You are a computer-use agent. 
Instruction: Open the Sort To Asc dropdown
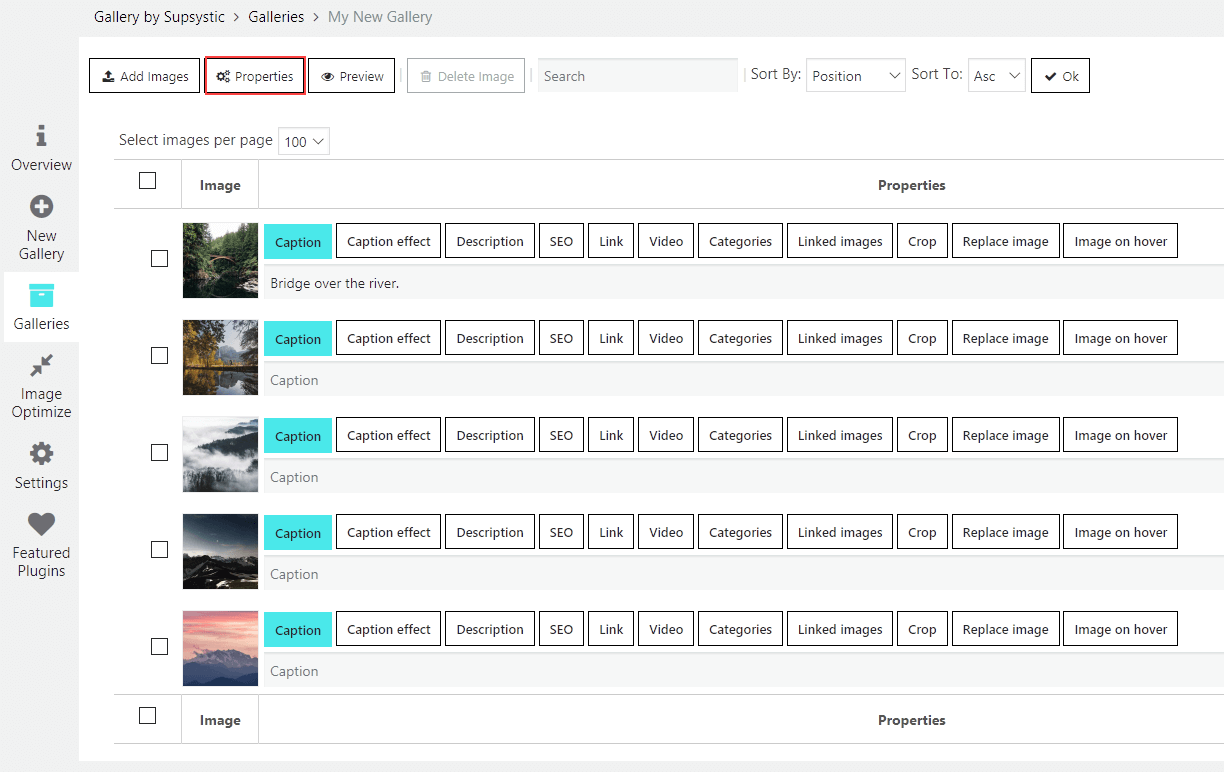997,76
